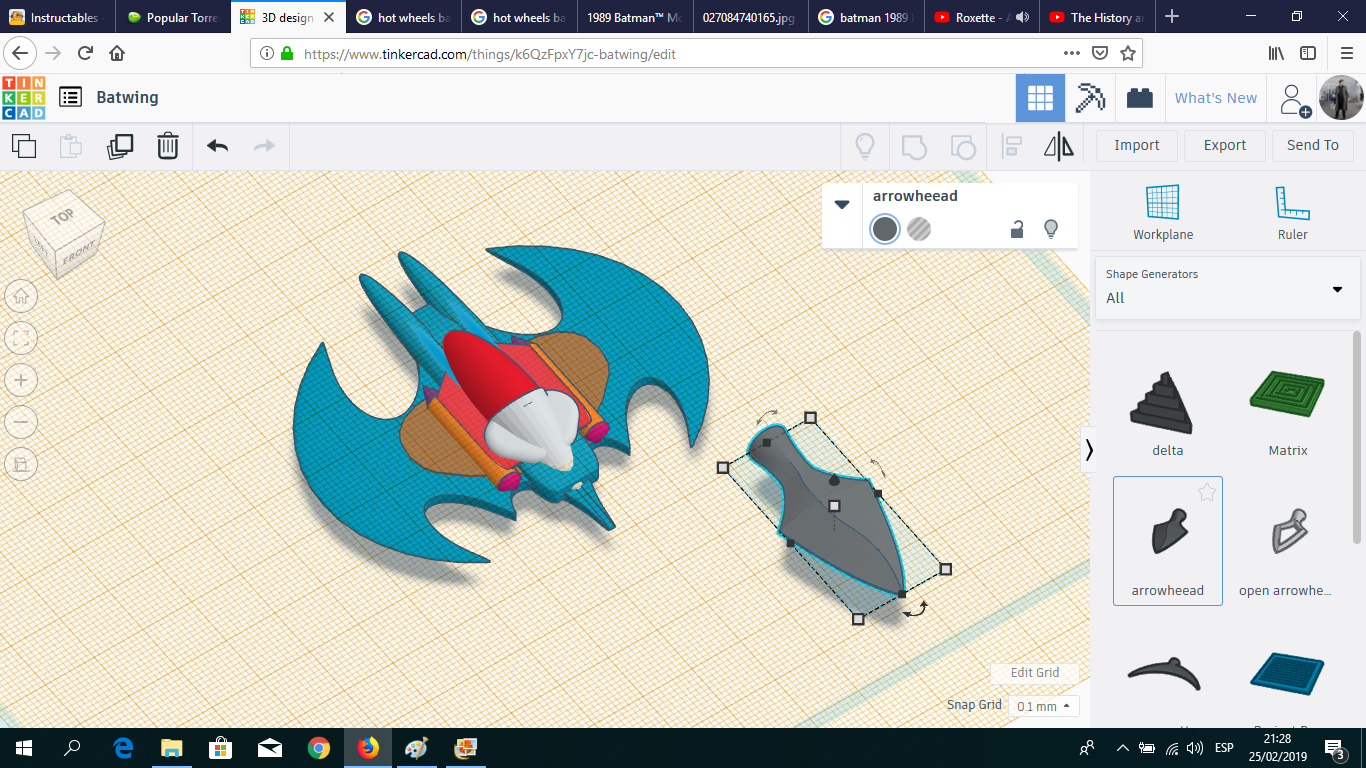The width and height of the screenshot is (1366, 768).
Task: Open File Explorer from the taskbar
Action: coord(172,748)
